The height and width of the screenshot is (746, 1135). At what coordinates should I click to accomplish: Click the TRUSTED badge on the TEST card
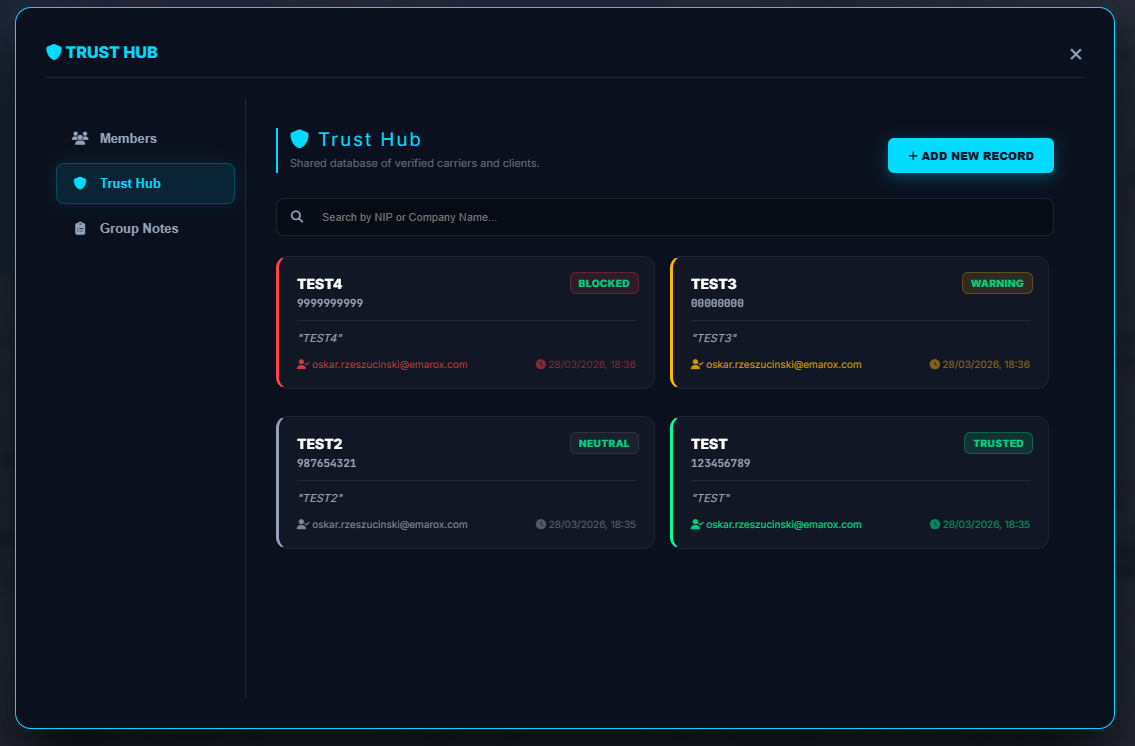998,442
